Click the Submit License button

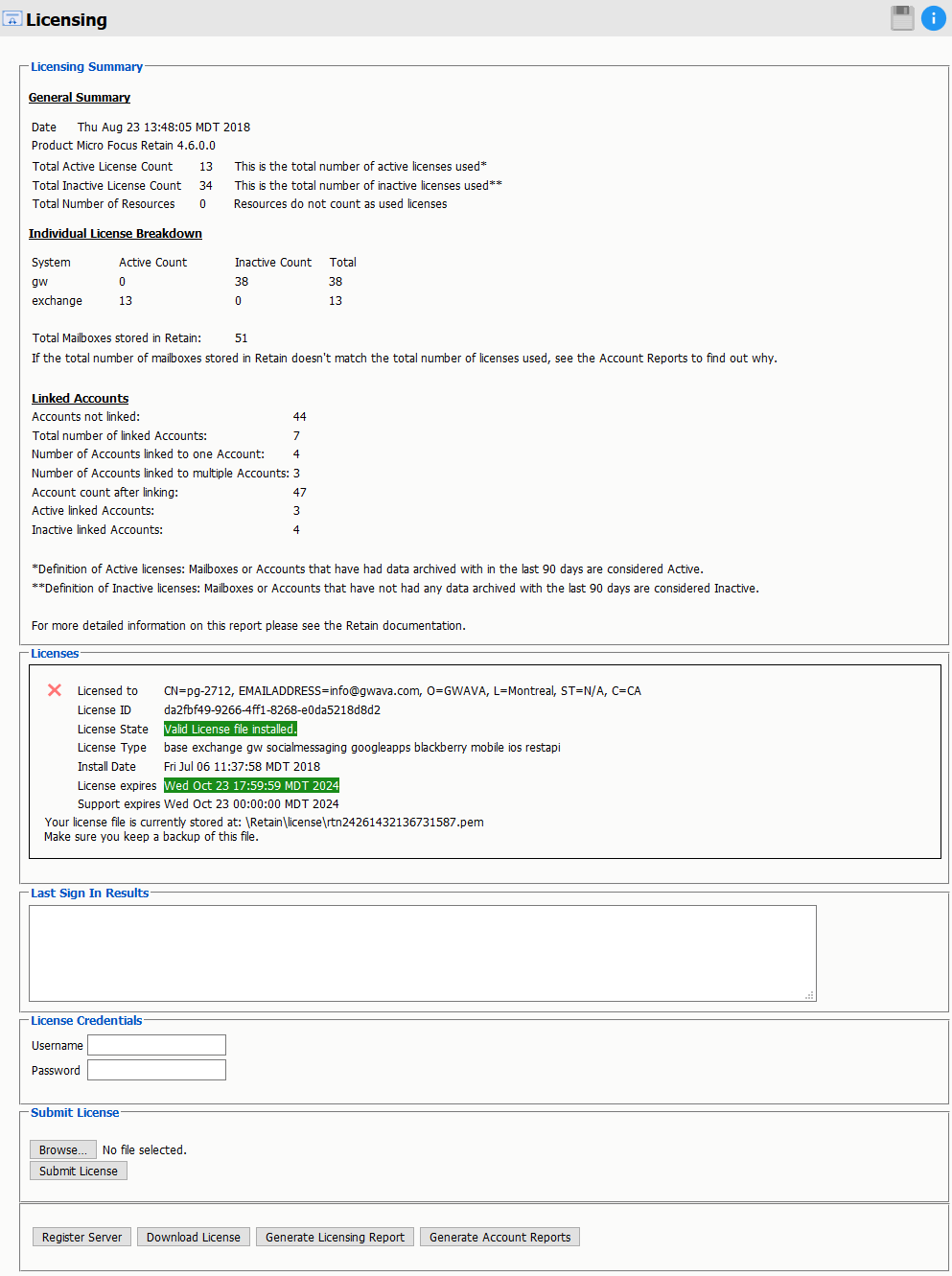[x=79, y=1171]
